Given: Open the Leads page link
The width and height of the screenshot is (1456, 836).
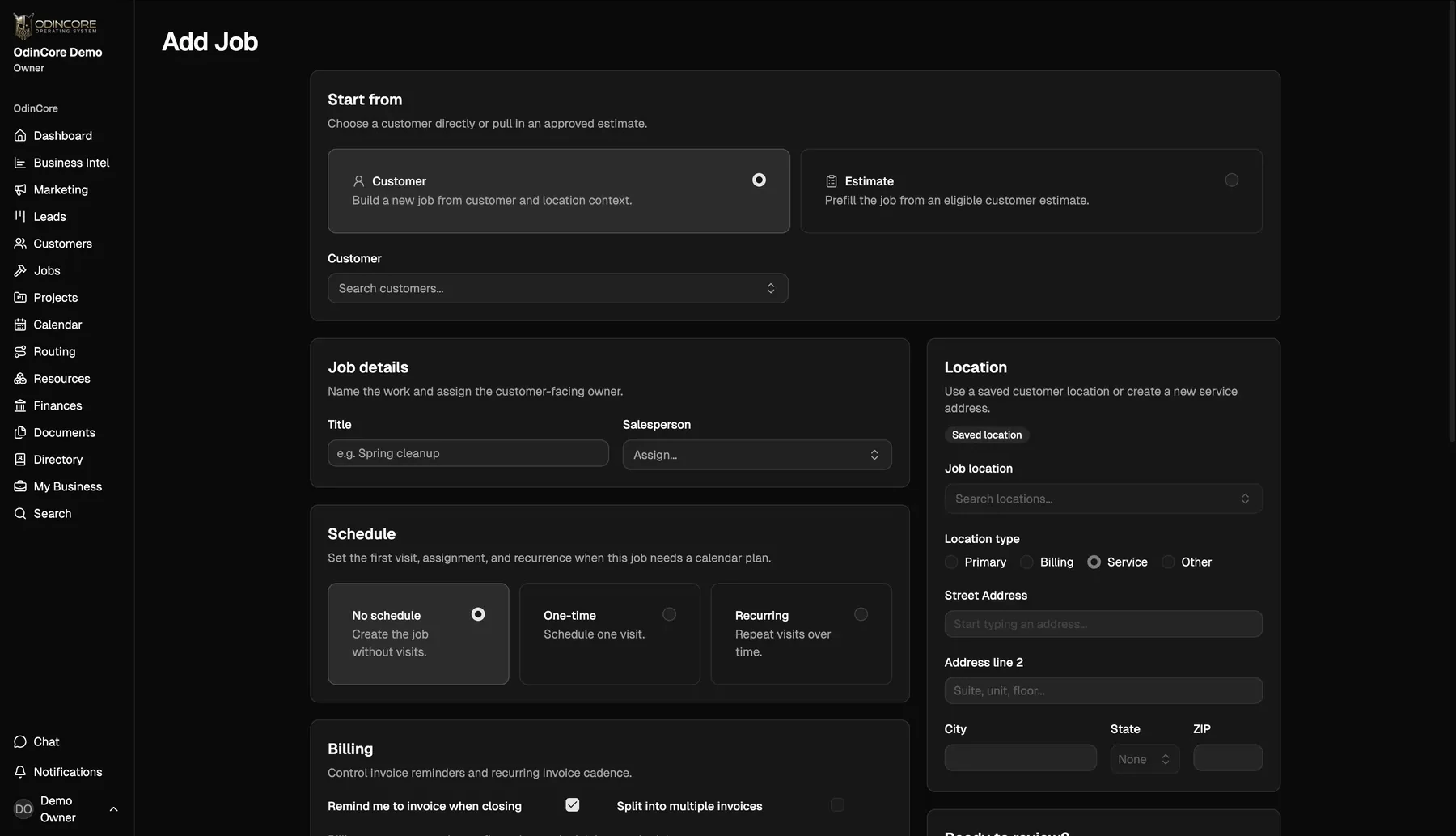Looking at the screenshot, I should pyautogui.click(x=49, y=216).
